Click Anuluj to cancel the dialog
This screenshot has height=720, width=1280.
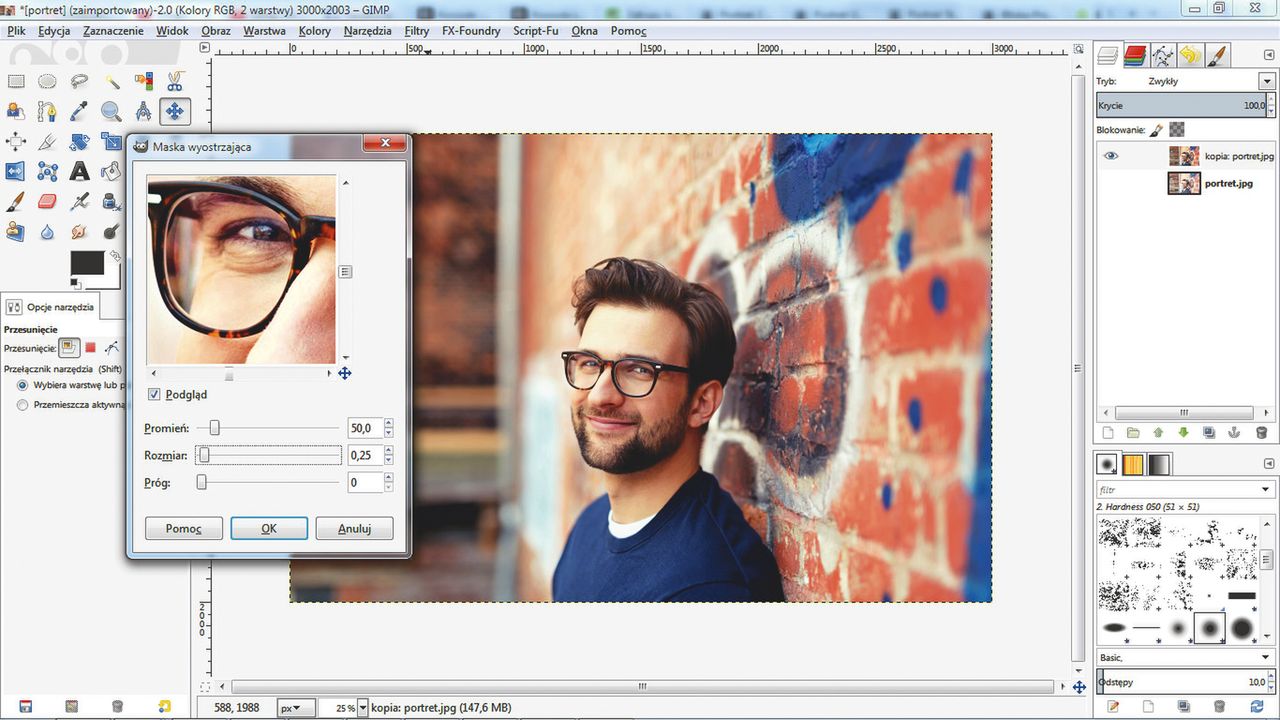(x=354, y=528)
